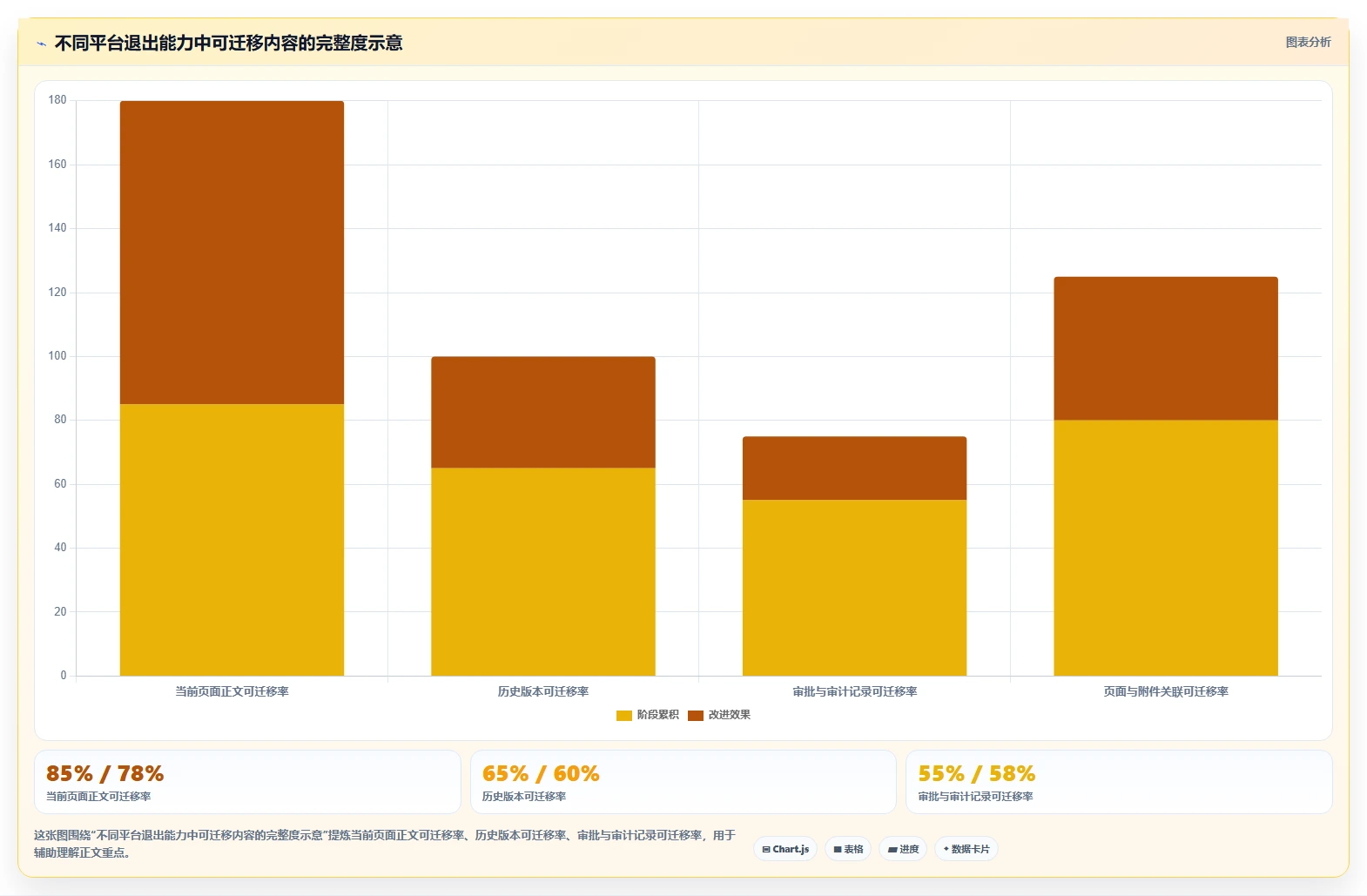
Task: Click the 页面与附件关联可迁移率 x-axis label
Action: 1166,691
